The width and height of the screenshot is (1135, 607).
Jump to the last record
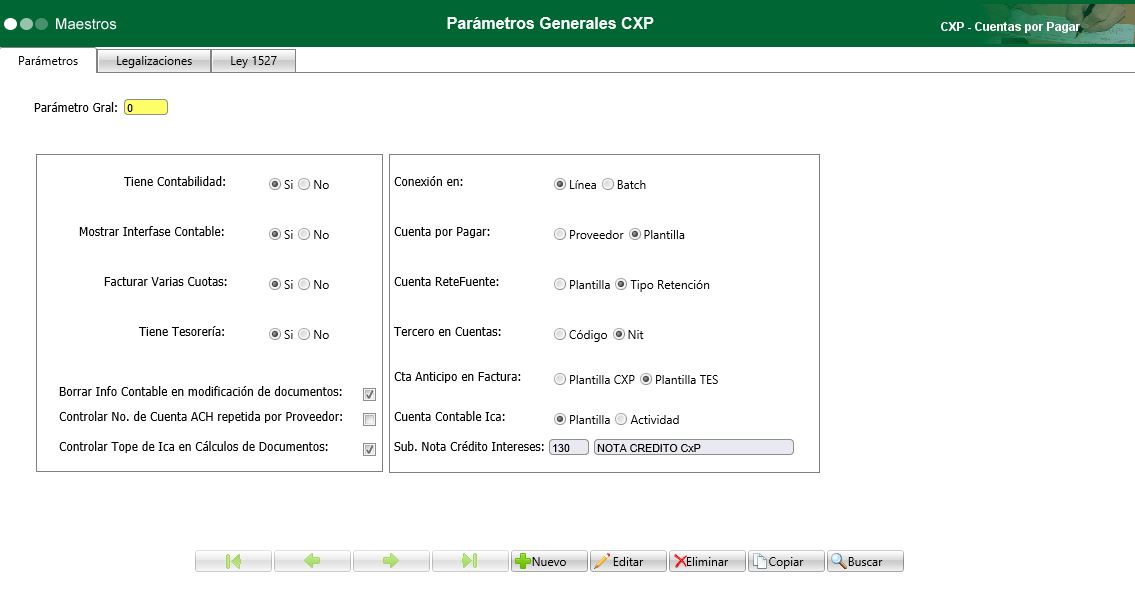470,560
